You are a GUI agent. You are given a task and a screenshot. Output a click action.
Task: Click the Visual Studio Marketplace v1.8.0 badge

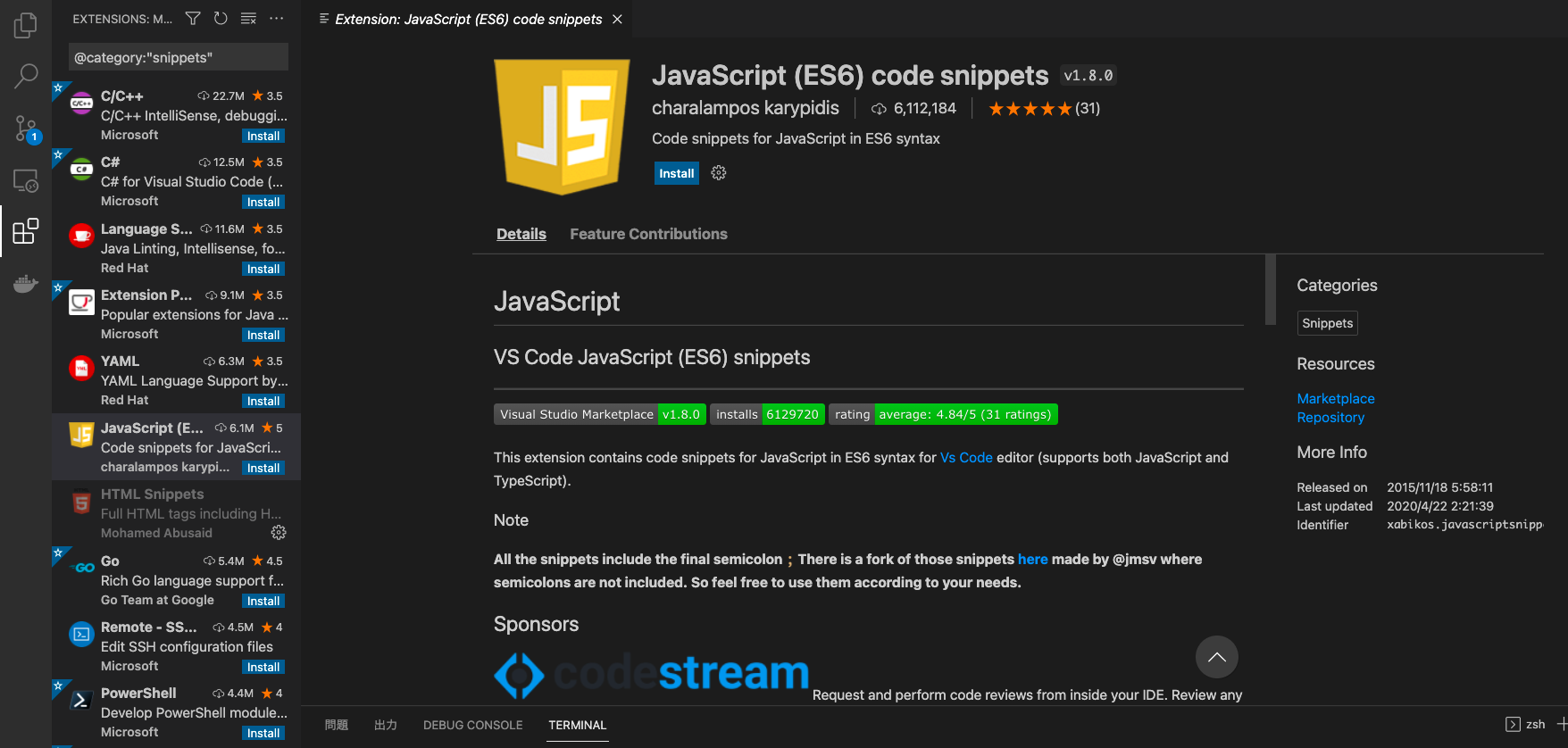click(x=600, y=414)
